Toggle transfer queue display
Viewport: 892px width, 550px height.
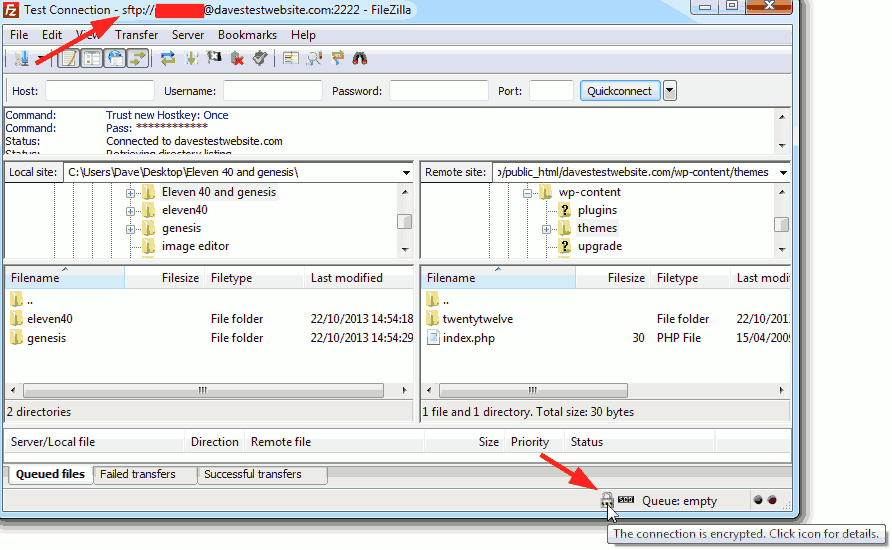[x=138, y=58]
